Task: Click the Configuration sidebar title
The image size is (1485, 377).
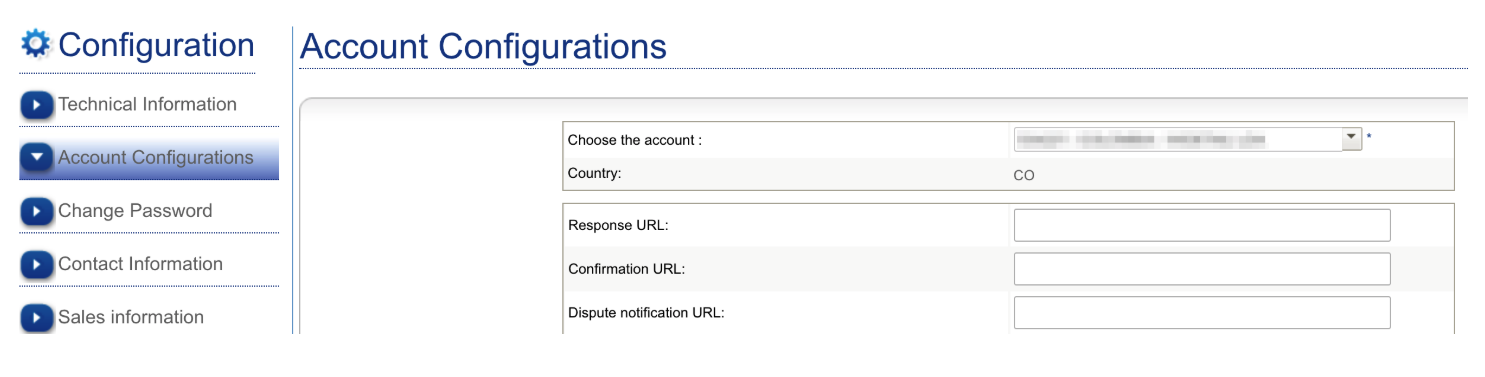Action: [157, 45]
